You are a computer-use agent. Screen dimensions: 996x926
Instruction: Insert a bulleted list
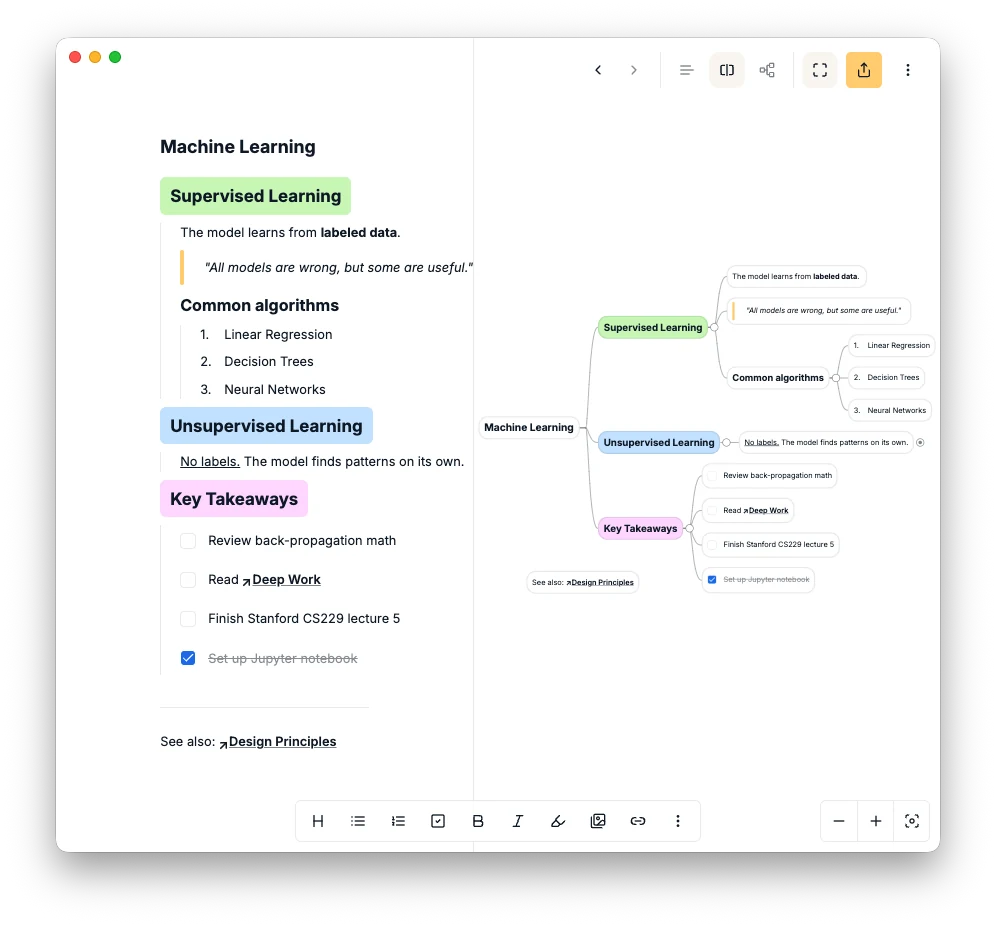358,821
